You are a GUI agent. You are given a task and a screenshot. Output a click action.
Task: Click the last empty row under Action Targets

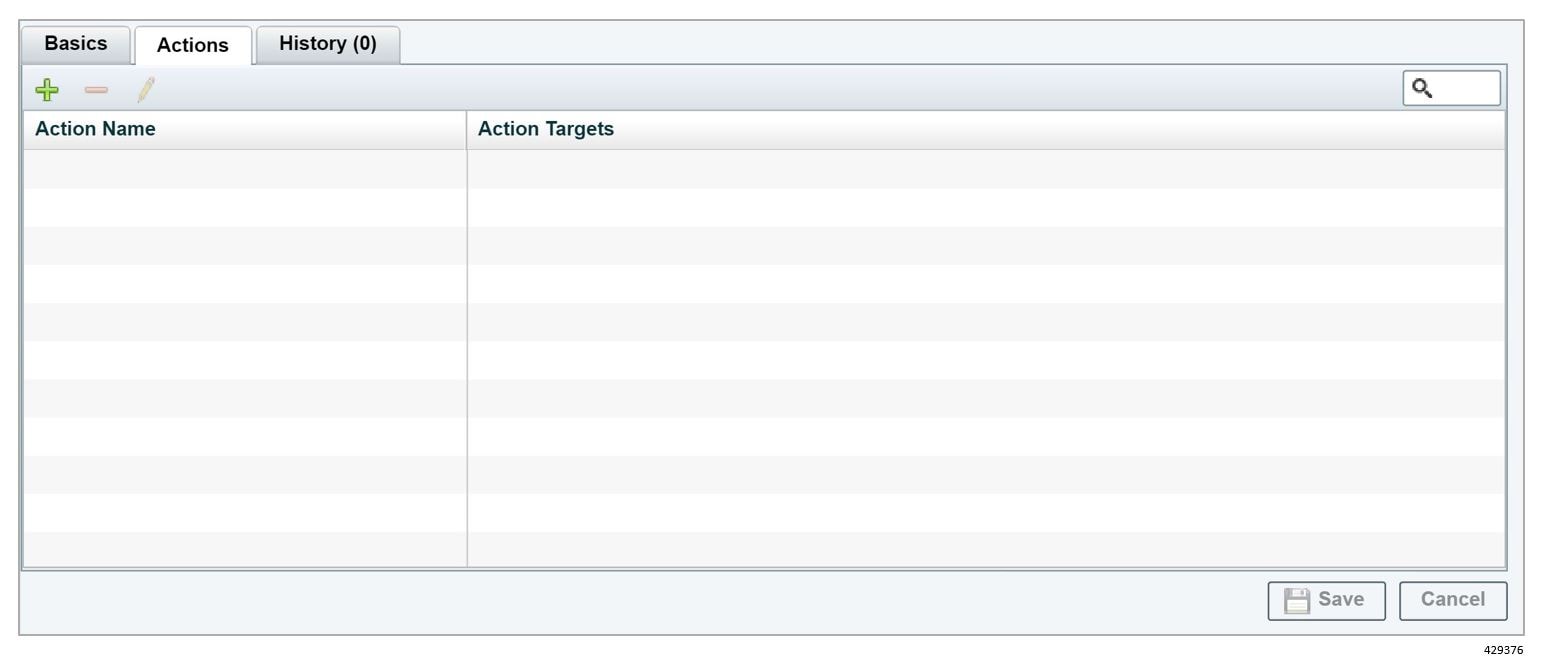point(985,549)
